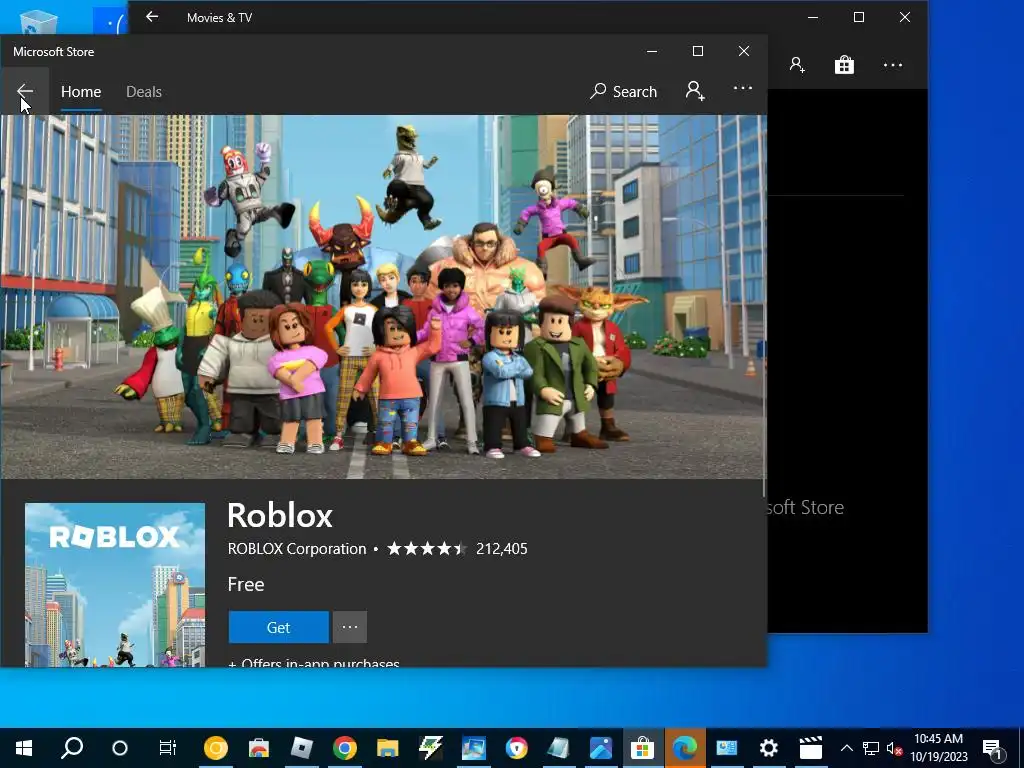This screenshot has width=1024, height=768.
Task: Minimize the Movies & TV window
Action: coord(813,18)
